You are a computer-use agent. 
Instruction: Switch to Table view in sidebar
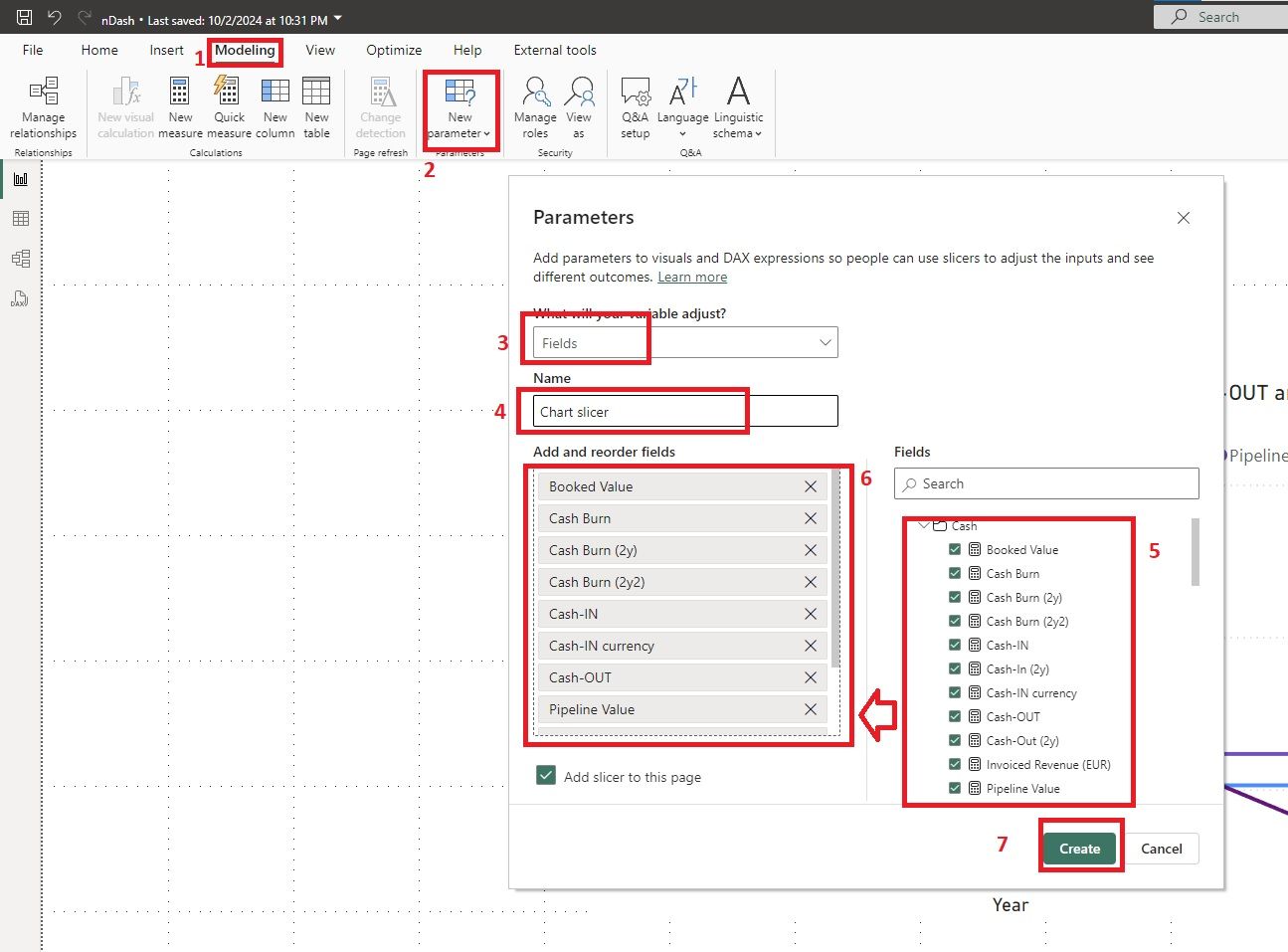tap(21, 219)
